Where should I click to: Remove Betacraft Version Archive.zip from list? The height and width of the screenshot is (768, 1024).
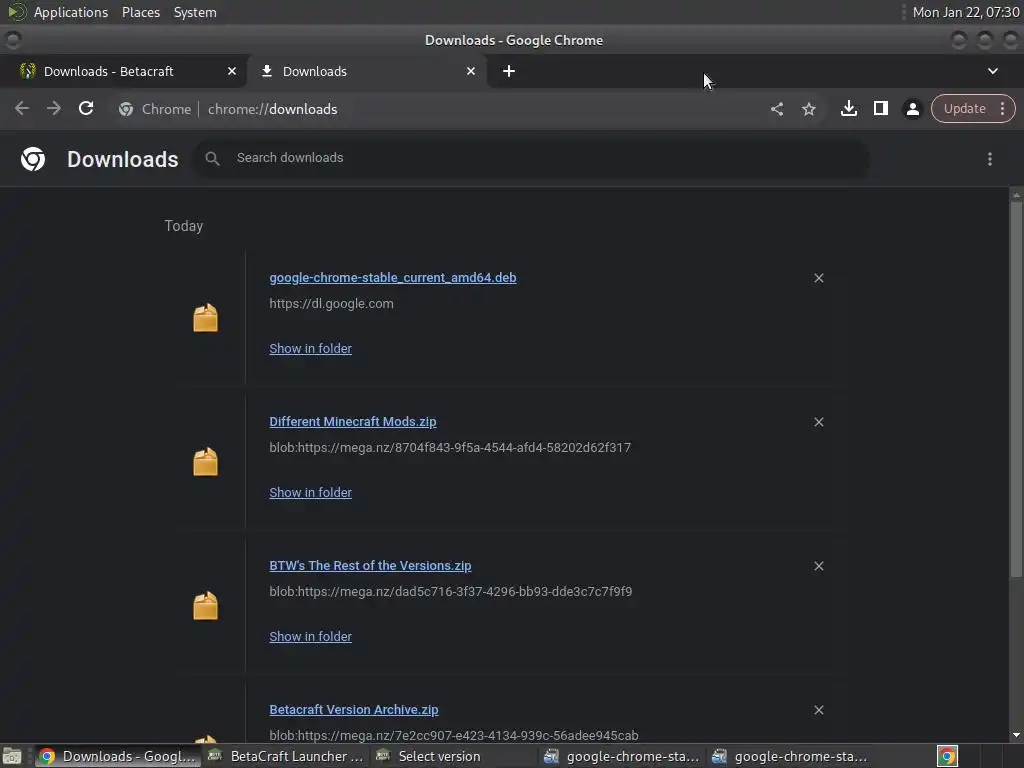pos(818,710)
